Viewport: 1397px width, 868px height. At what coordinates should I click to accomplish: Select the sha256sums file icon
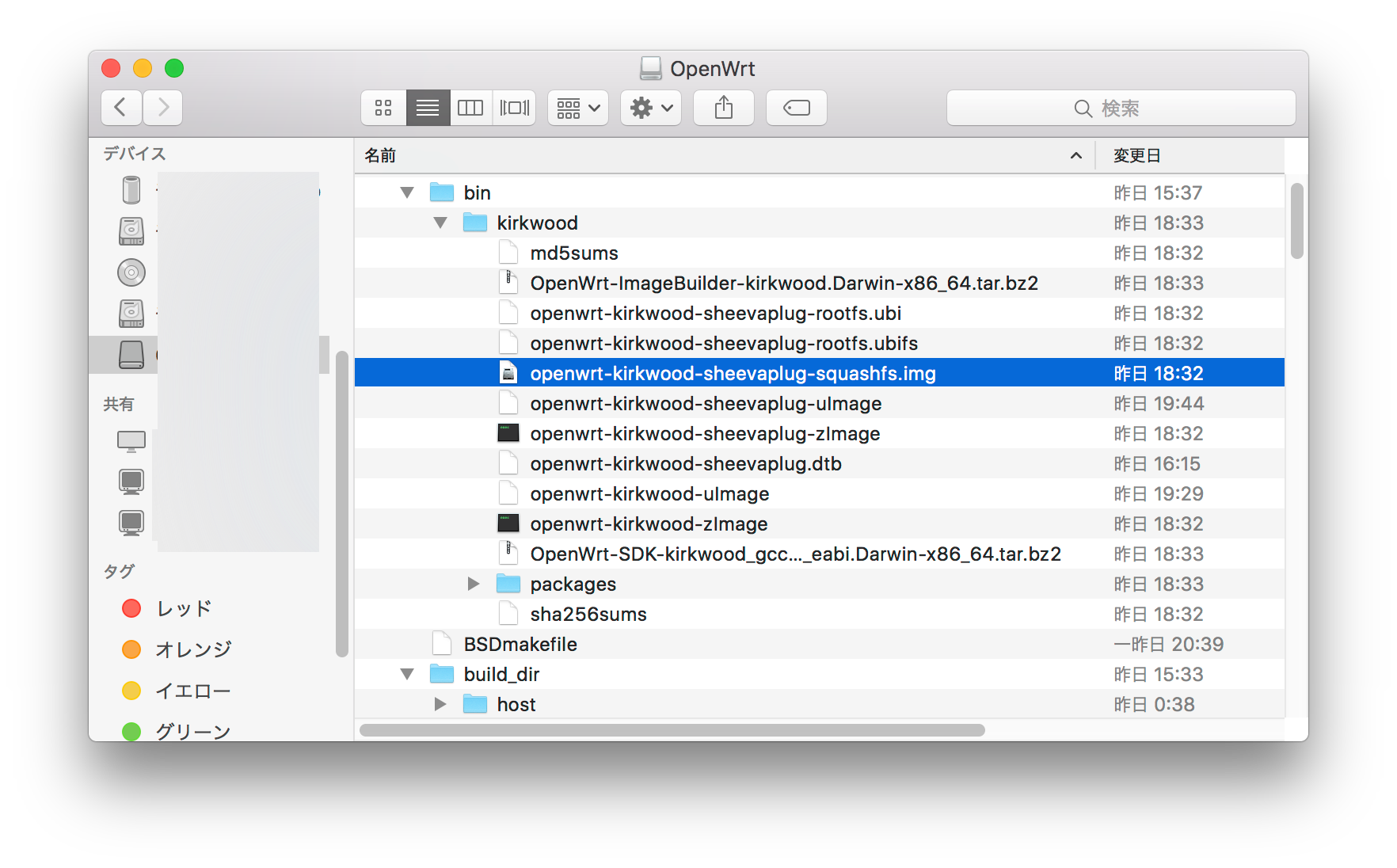click(x=508, y=614)
